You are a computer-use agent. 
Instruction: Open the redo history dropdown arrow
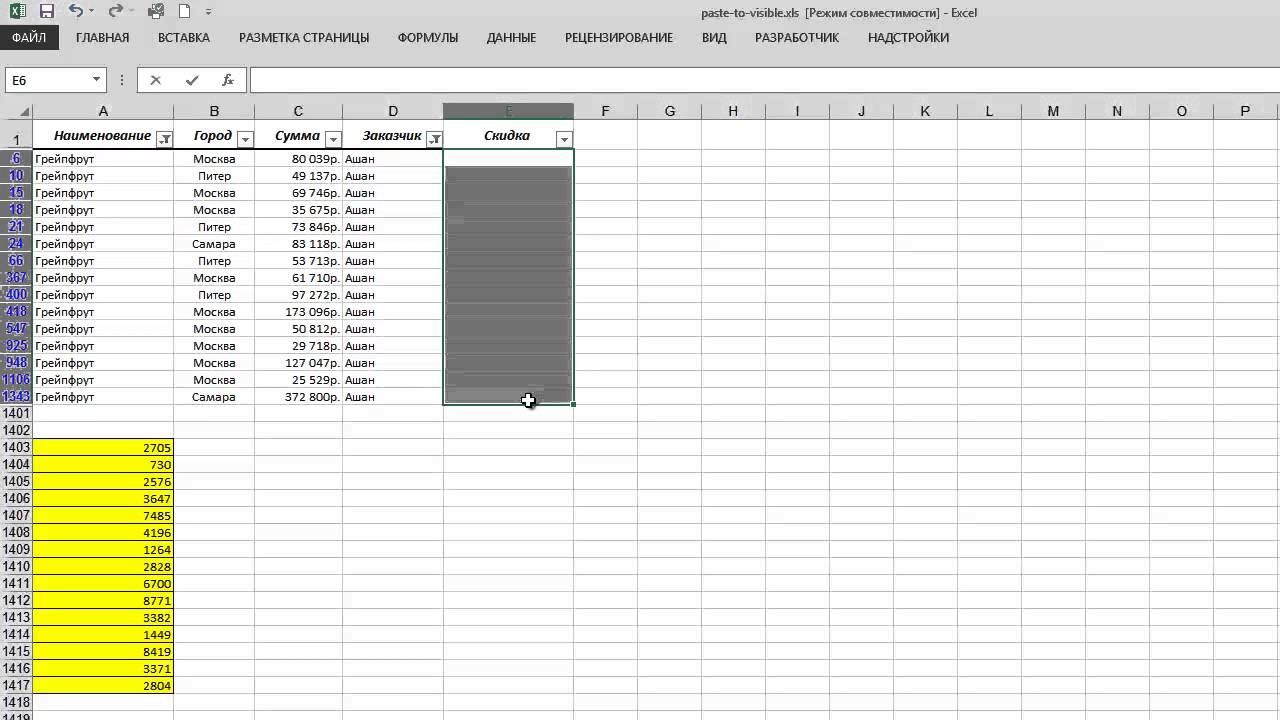tap(131, 12)
